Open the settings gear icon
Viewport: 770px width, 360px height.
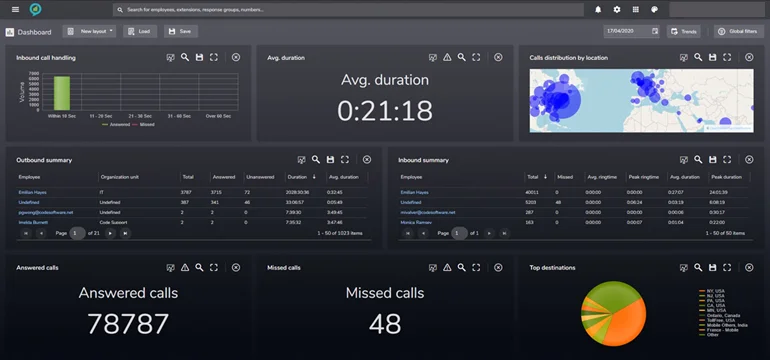617,9
